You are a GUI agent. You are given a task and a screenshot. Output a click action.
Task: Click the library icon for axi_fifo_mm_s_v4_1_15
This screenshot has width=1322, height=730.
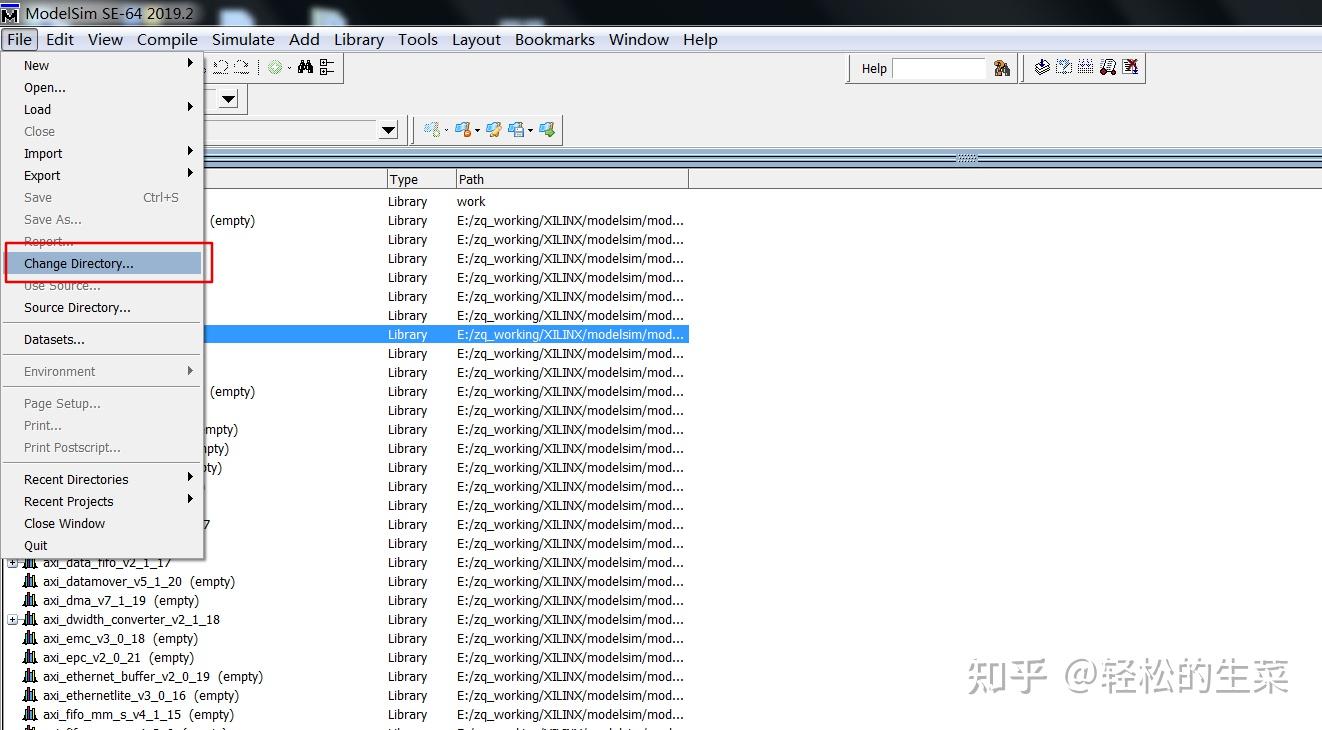coord(30,714)
